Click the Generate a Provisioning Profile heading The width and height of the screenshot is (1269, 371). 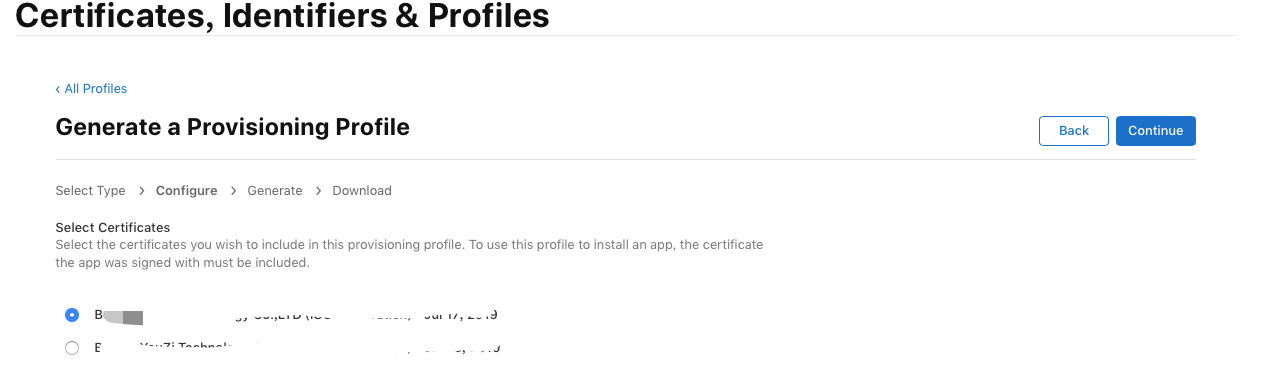point(232,127)
